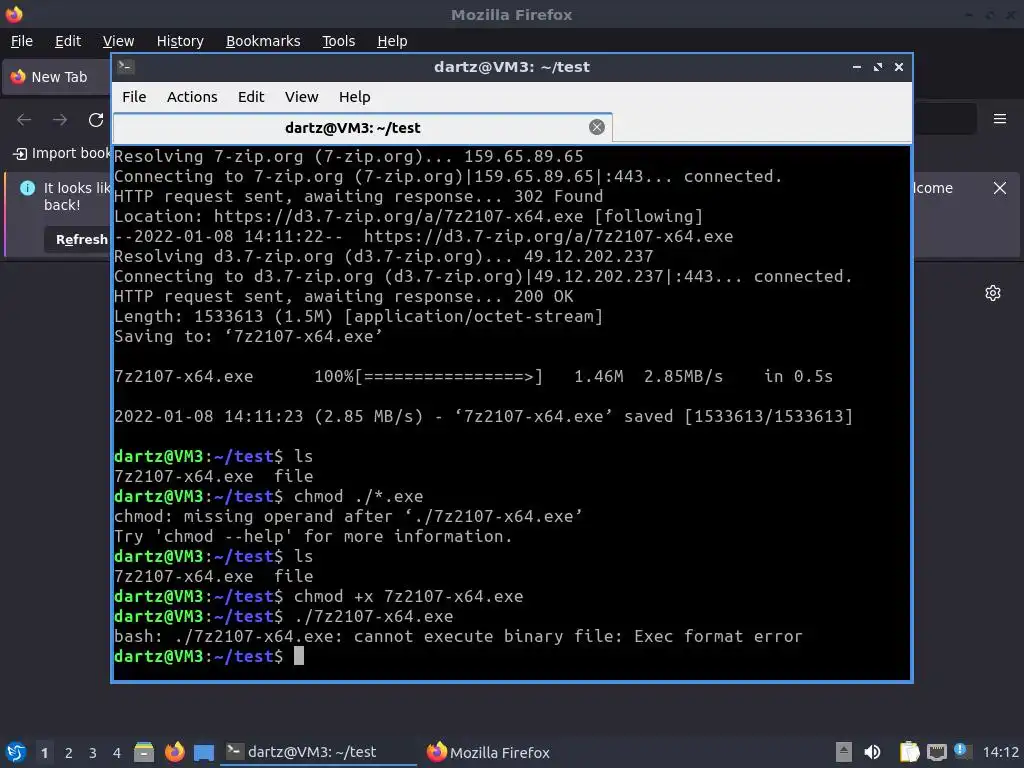Open the Firefox View menu
Image resolution: width=1024 pixels, height=768 pixels.
click(118, 41)
